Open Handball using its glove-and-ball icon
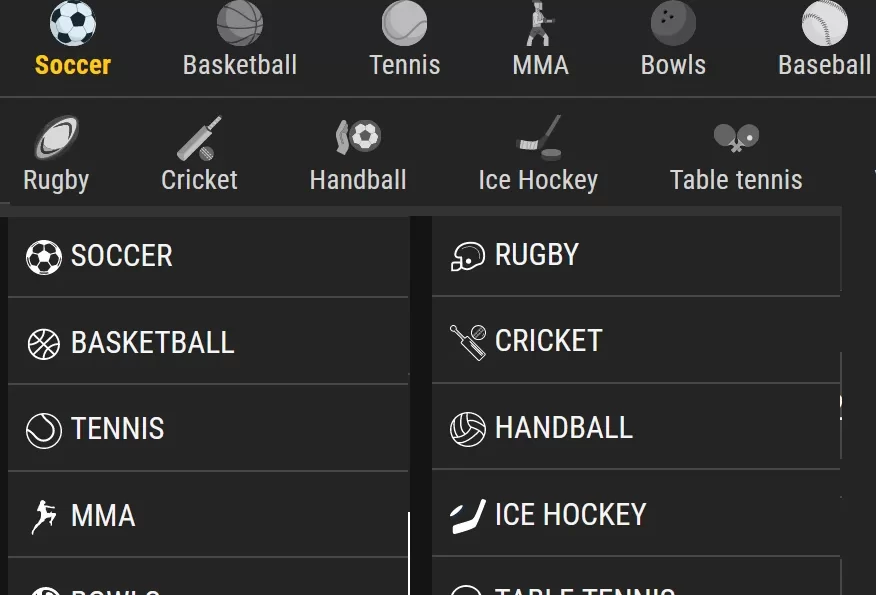 pos(358,137)
